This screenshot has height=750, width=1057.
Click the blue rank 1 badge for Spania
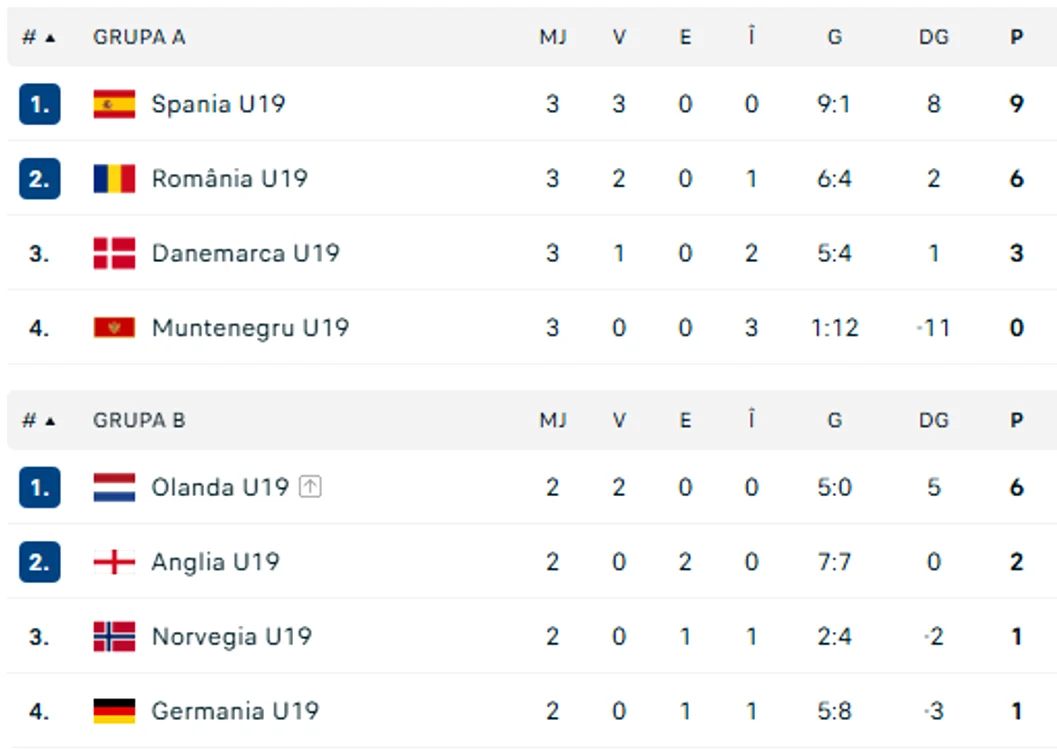coord(40,104)
